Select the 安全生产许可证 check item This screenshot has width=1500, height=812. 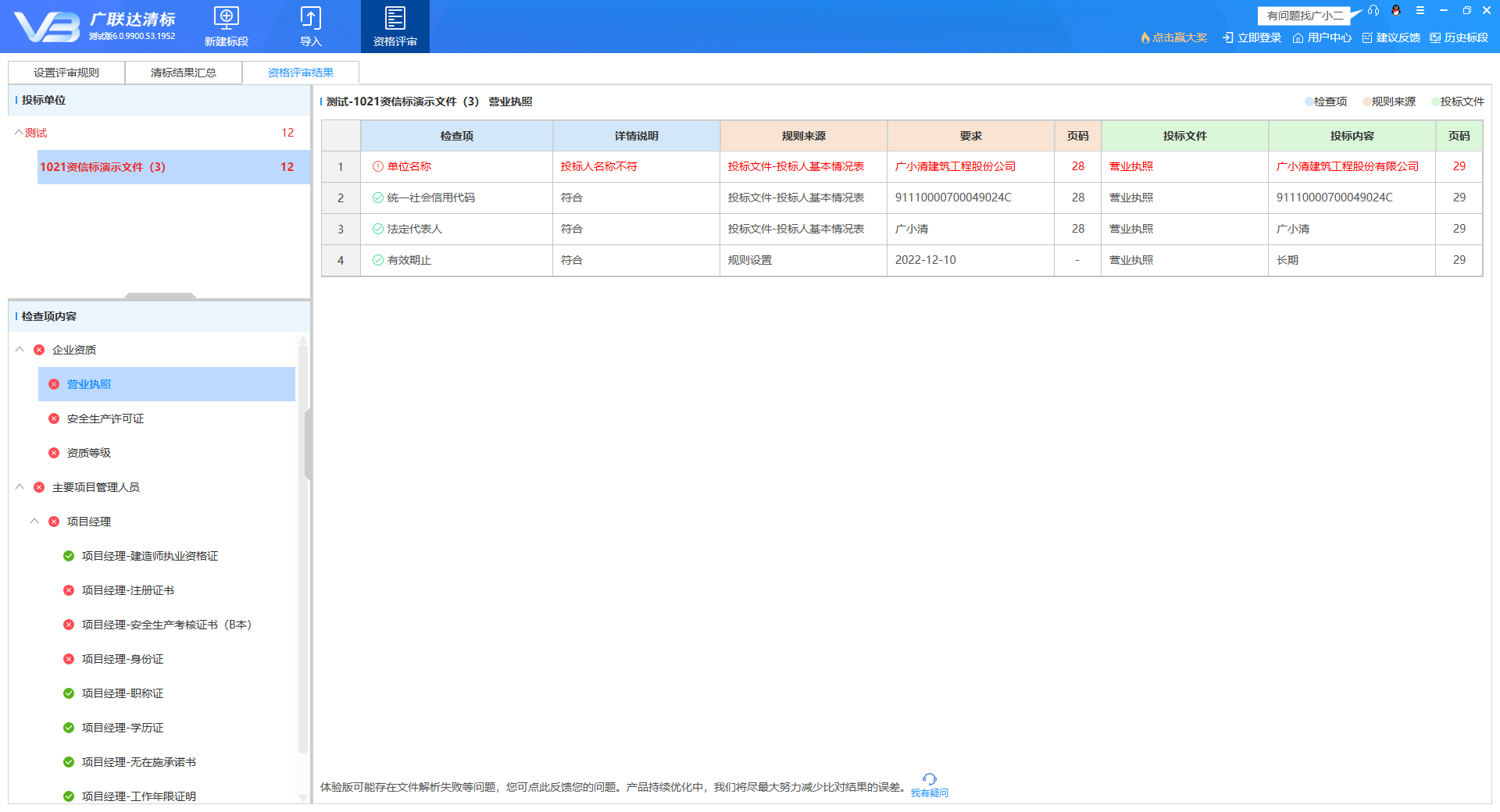coord(105,418)
